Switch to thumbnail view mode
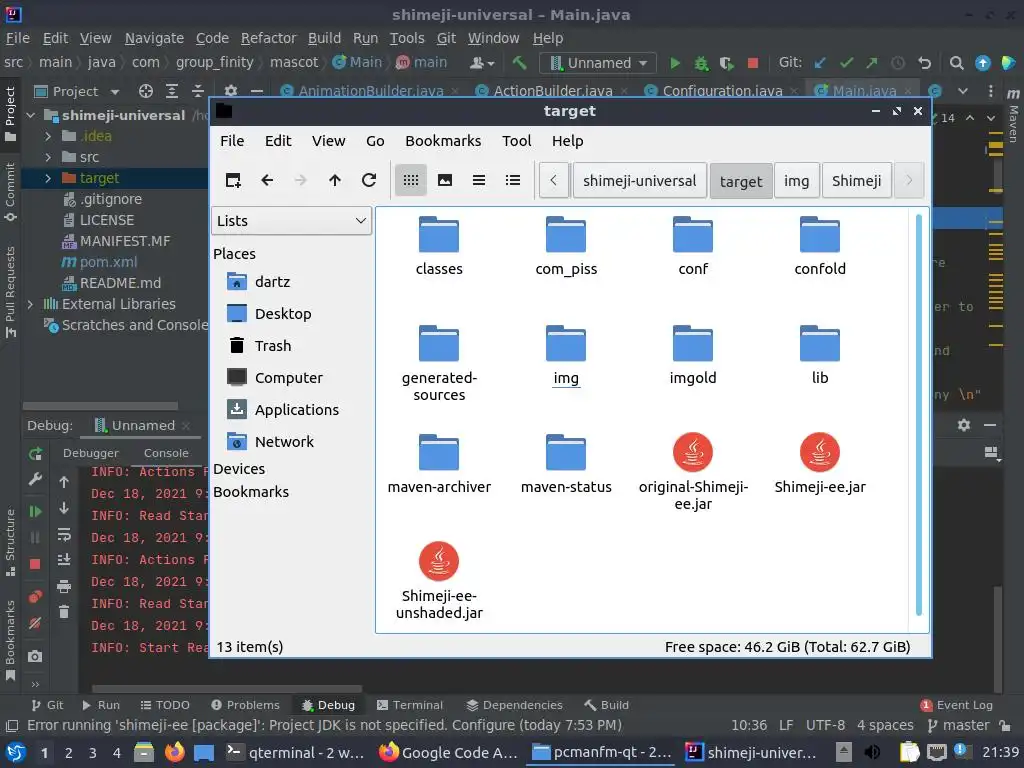Image resolution: width=1024 pixels, height=768 pixels. point(445,180)
